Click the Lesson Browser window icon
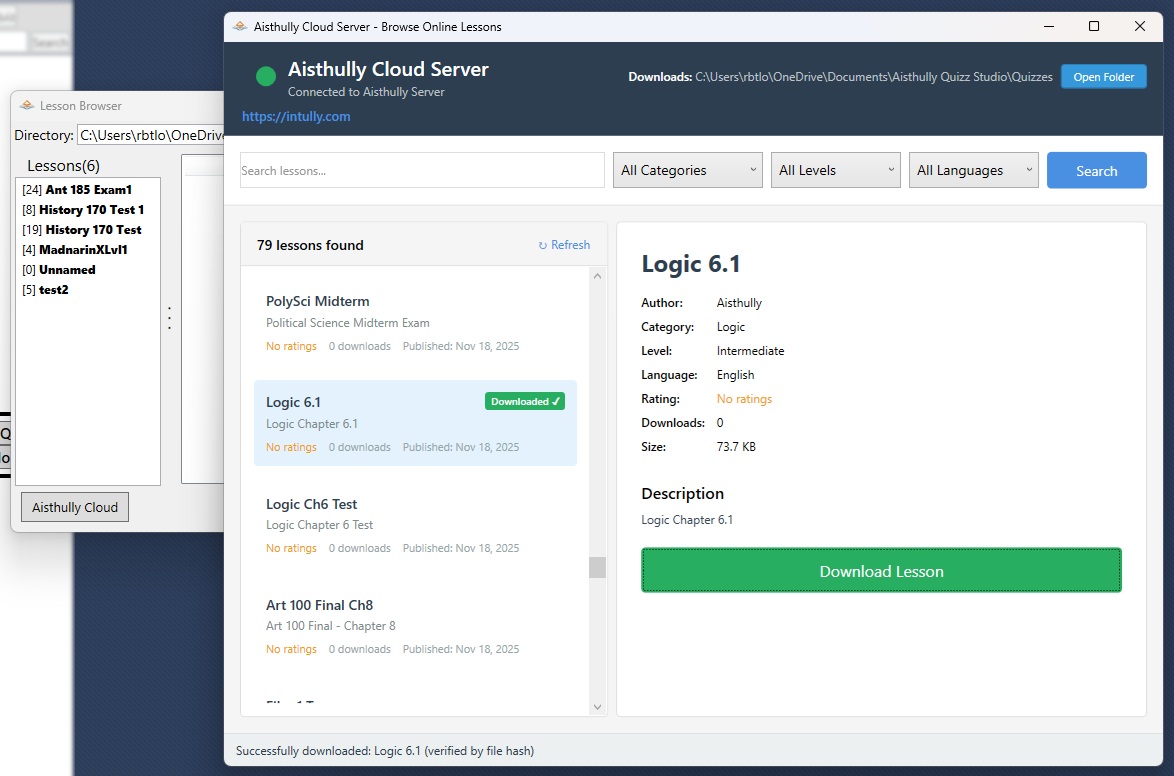 [27, 106]
